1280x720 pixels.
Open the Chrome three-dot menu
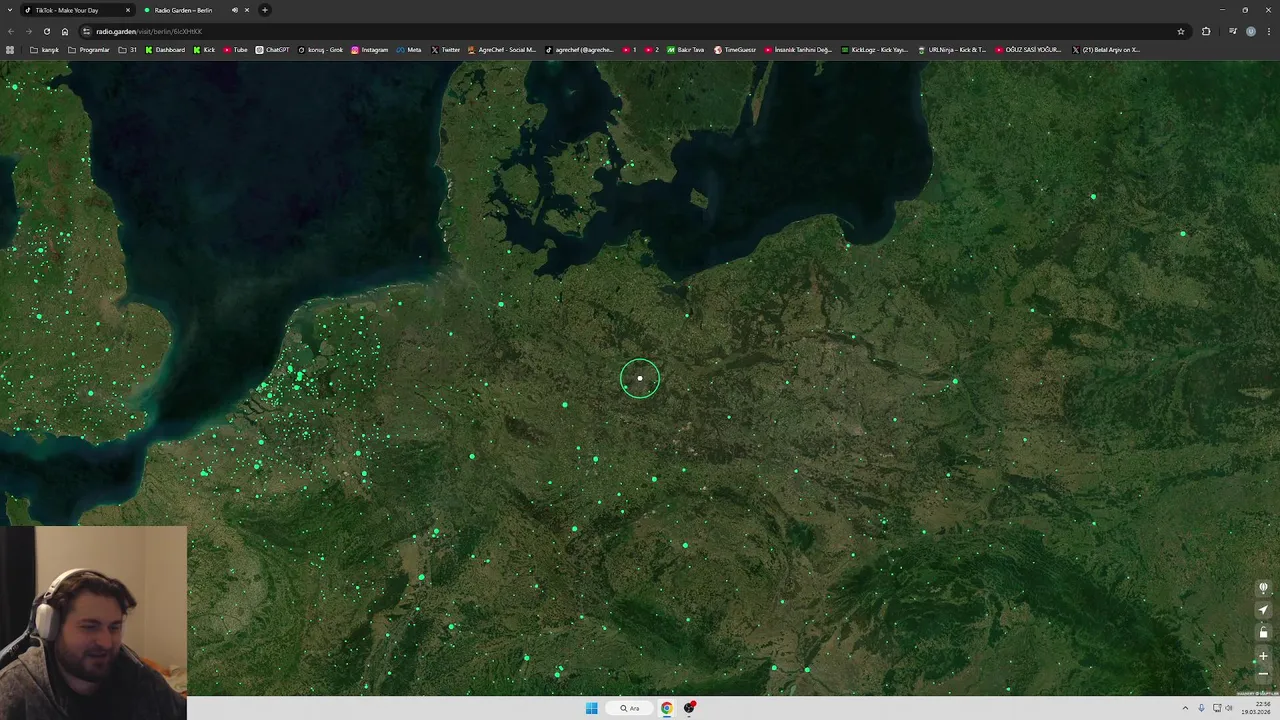coord(1269,31)
